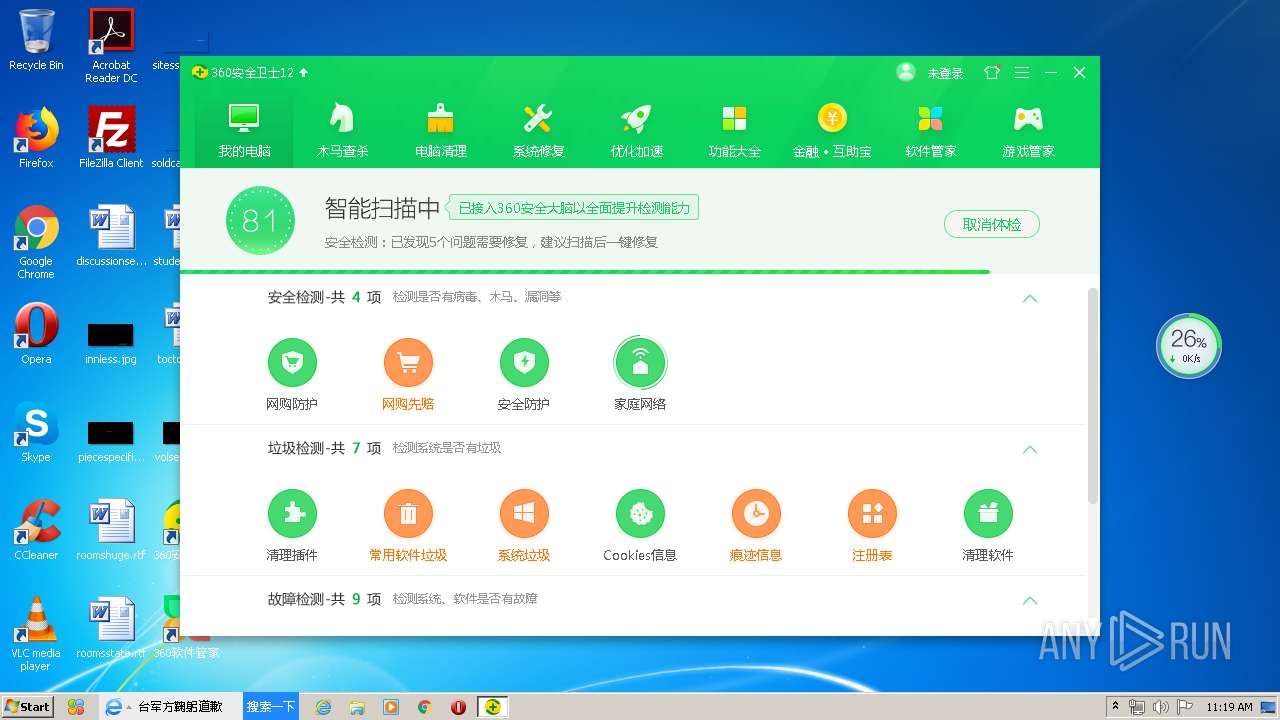Click the scan progress bar
The height and width of the screenshot is (720, 1280).
pyautogui.click(x=639, y=271)
